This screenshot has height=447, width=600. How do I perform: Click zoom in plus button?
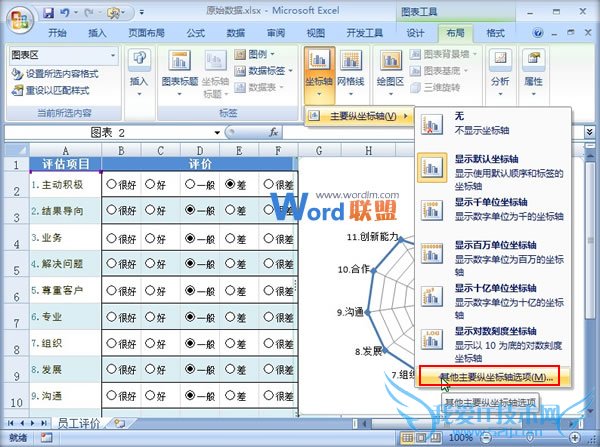coord(575,437)
